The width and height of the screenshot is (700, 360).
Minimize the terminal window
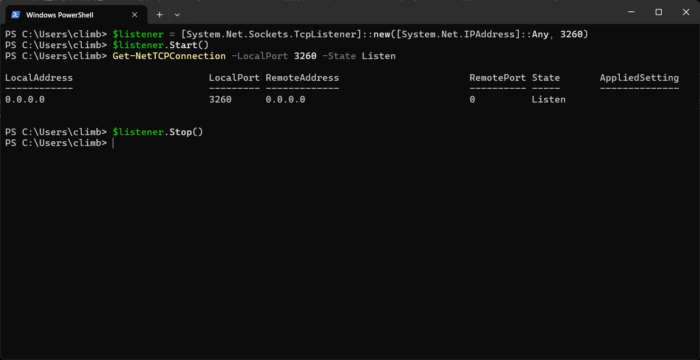tap(631, 13)
